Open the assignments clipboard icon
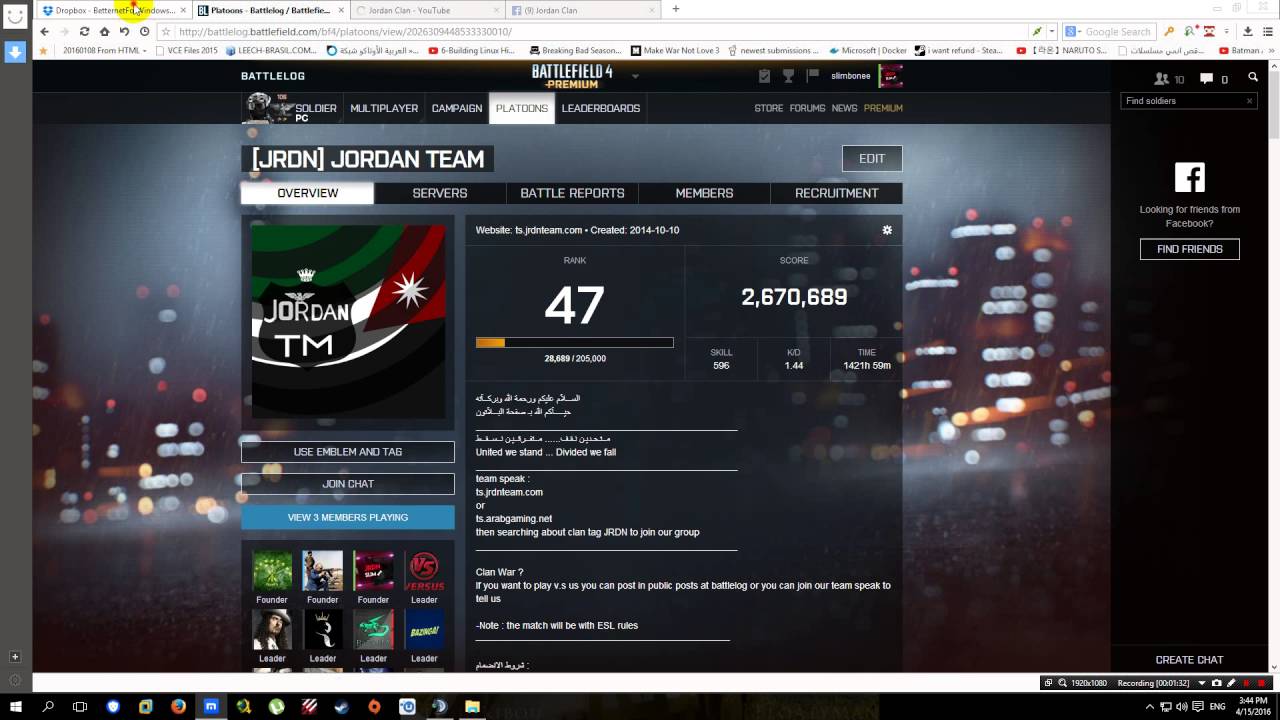Image resolution: width=1280 pixels, height=720 pixels. (765, 76)
